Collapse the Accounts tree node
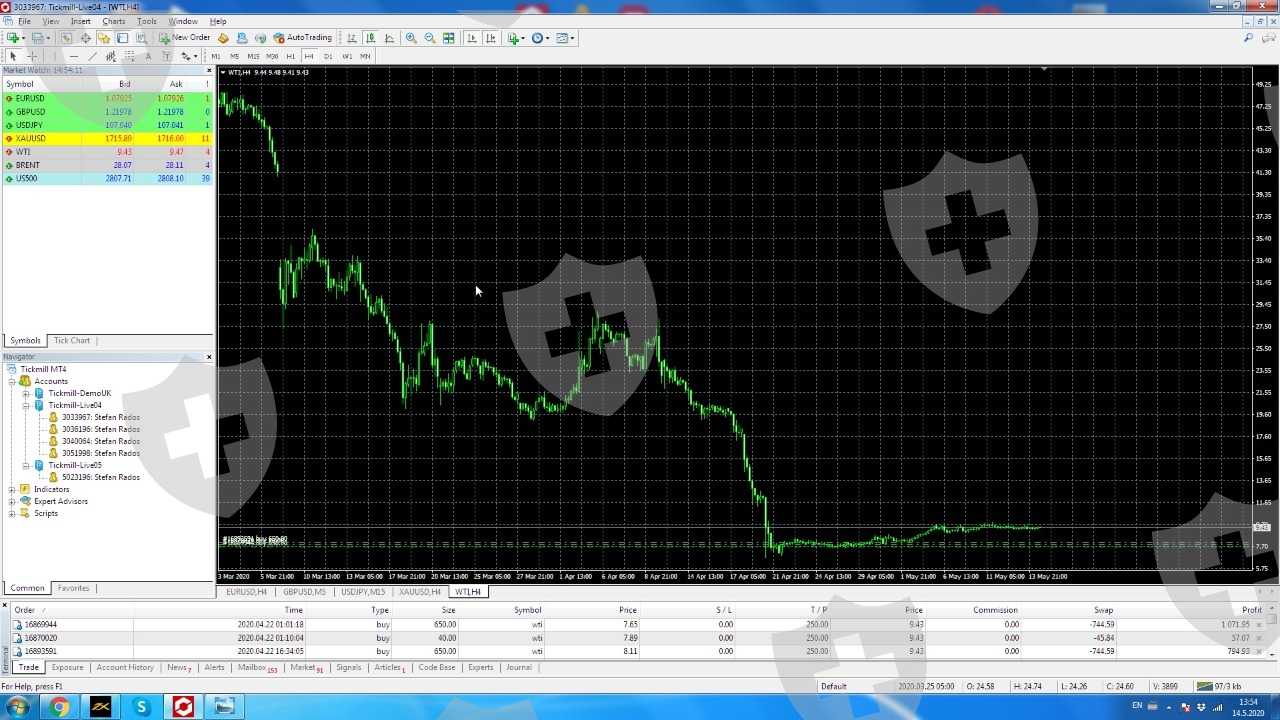The width and height of the screenshot is (1280, 720). tap(13, 381)
